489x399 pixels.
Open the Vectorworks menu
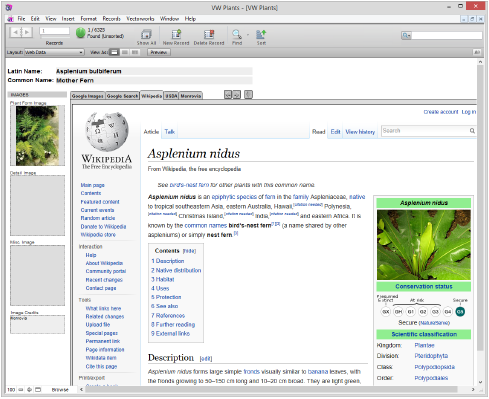pyautogui.click(x=140, y=19)
